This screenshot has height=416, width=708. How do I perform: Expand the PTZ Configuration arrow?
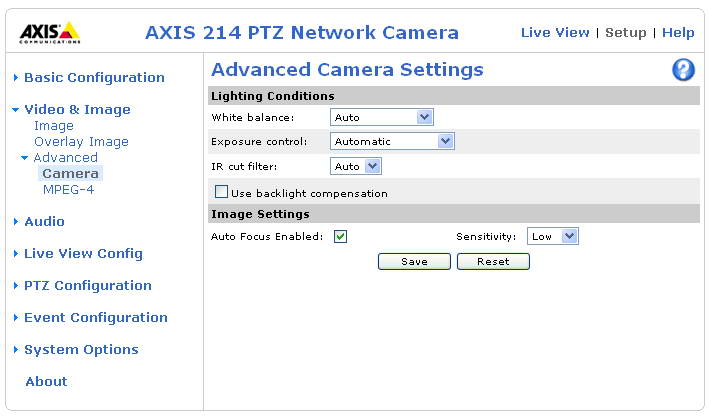point(16,285)
